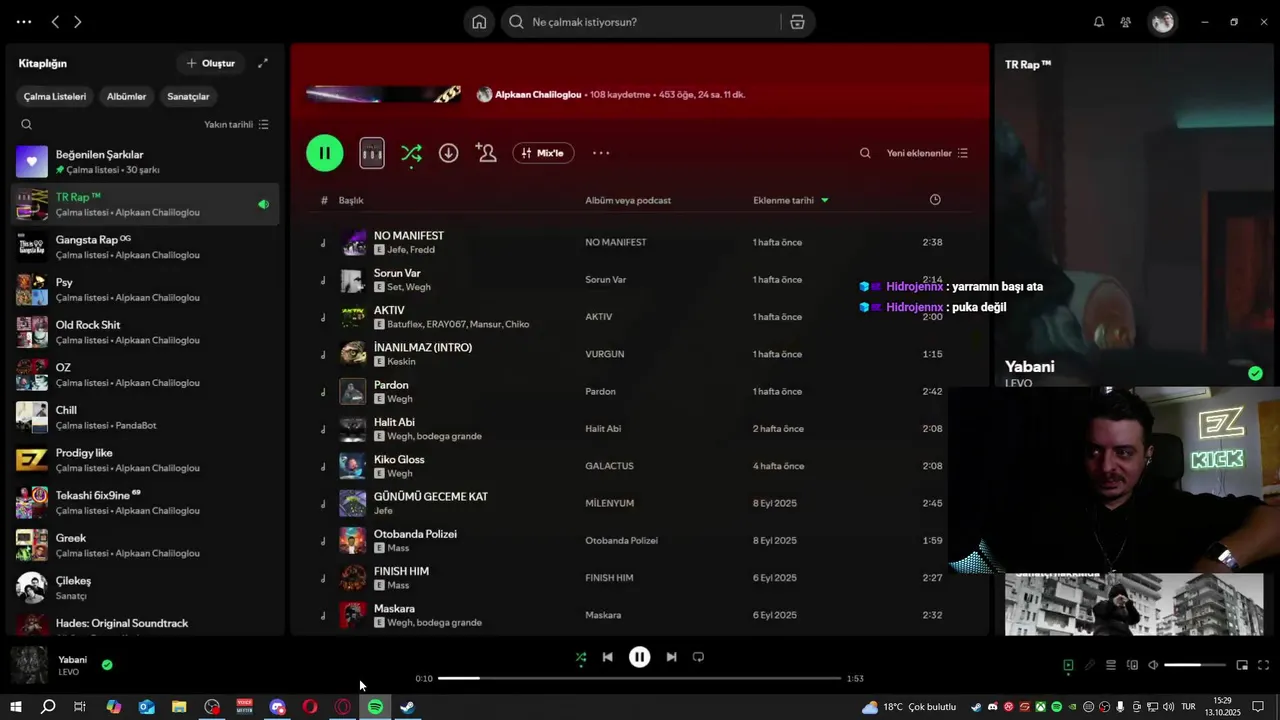Pause with the large green playlist button

[x=325, y=153]
